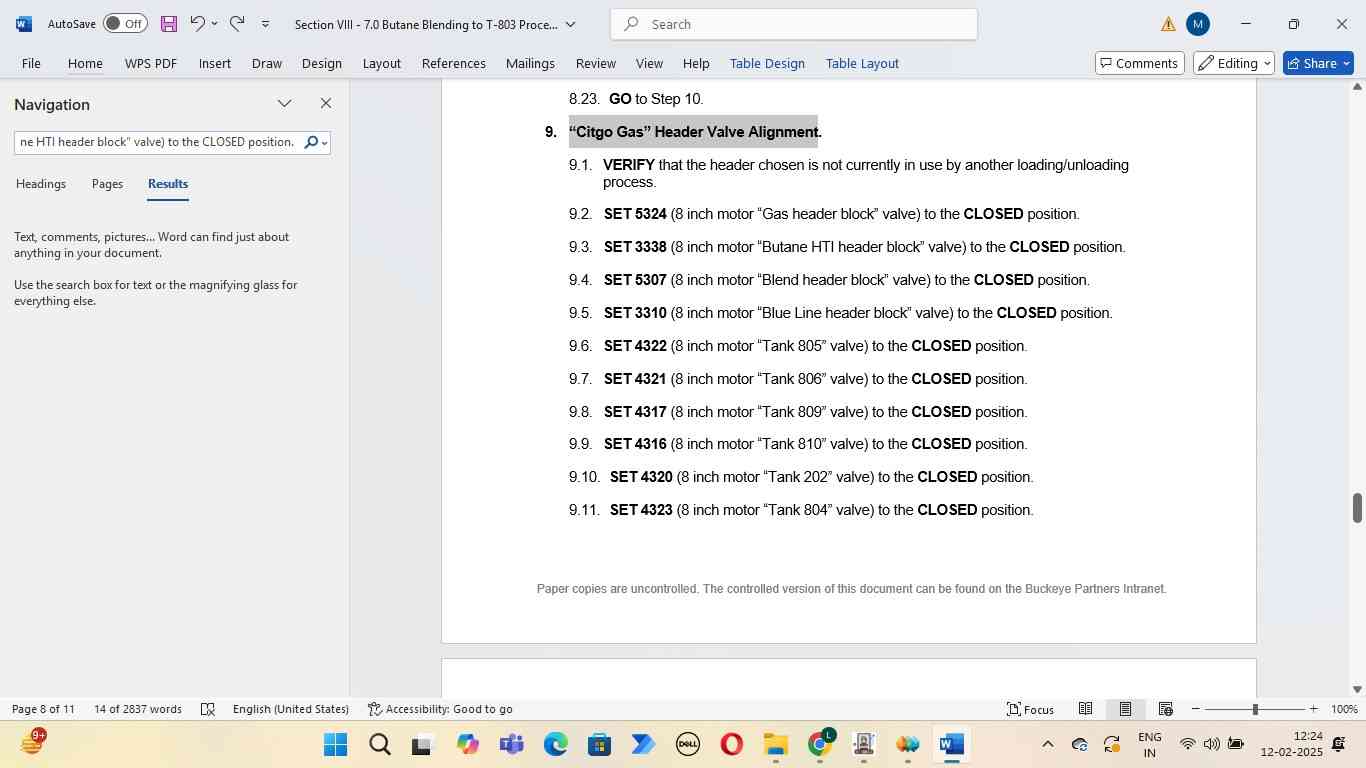
Task: Click the Save disk icon
Action: click(168, 23)
